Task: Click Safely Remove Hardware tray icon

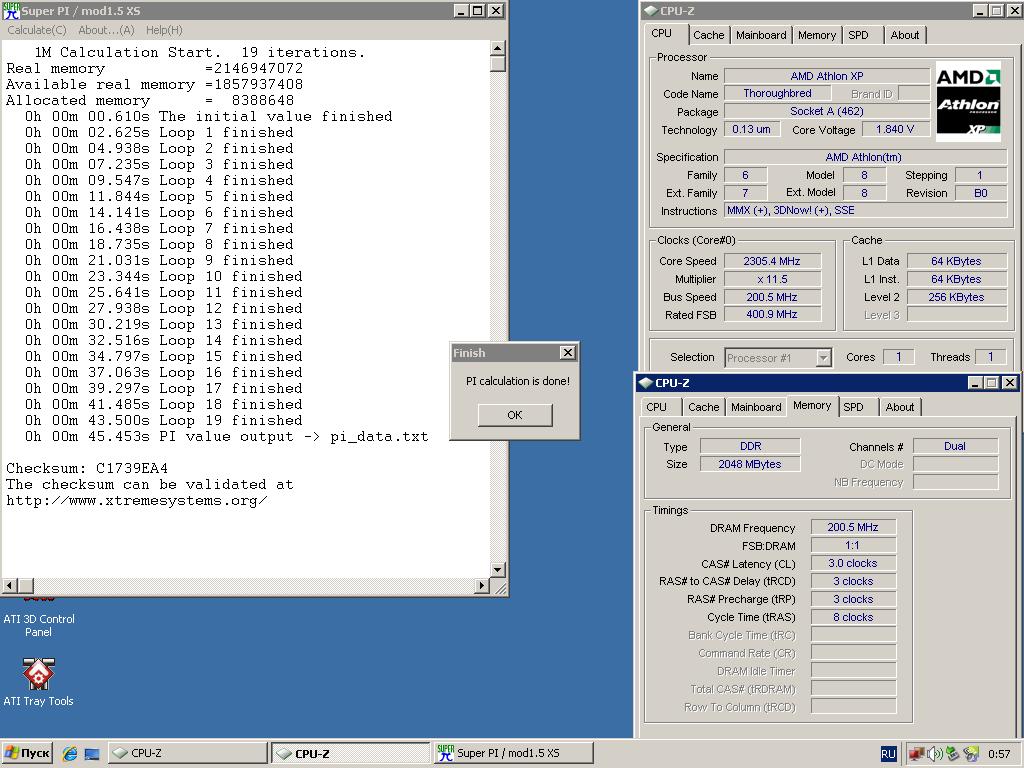Action: point(952,754)
